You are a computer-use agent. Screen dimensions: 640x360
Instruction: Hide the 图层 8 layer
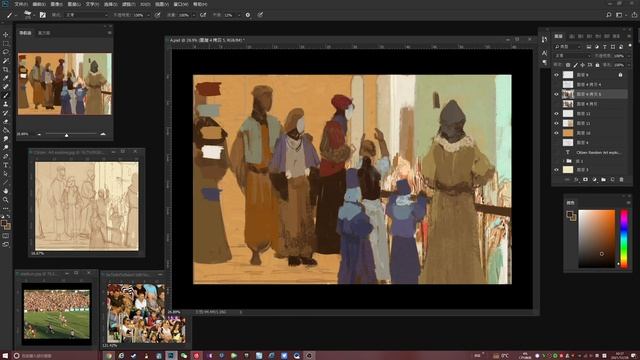coord(556,75)
